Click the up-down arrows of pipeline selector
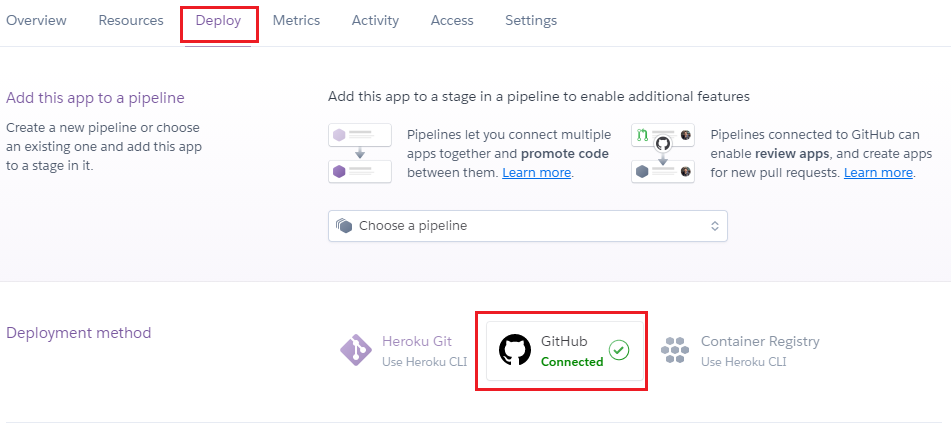Viewport: 951px width, 429px height. tap(715, 226)
